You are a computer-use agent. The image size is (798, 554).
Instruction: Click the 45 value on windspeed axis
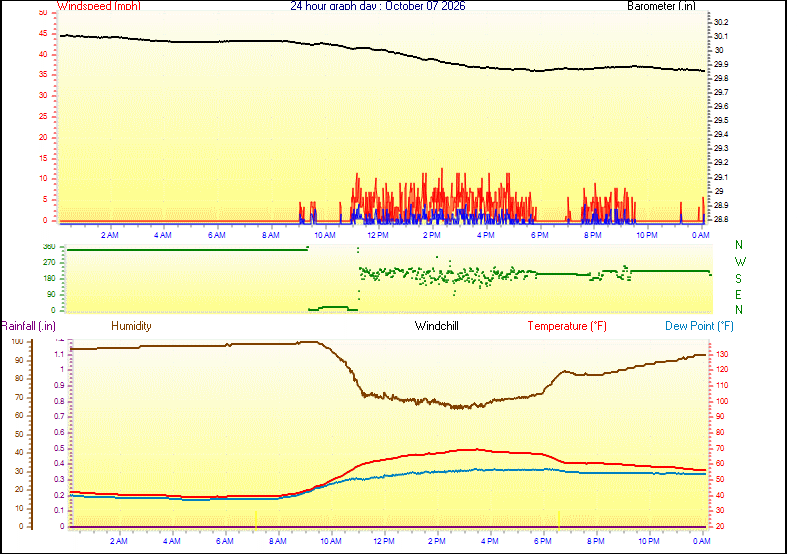(x=43, y=34)
